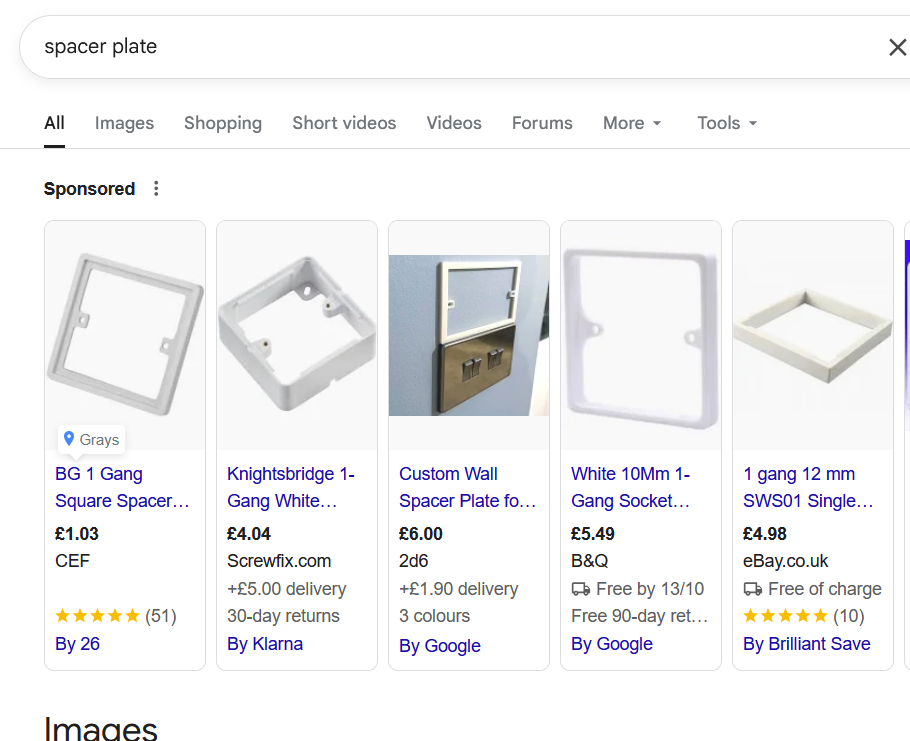Click the By Klarna link
Image resolution: width=910 pixels, height=741 pixels.
[265, 644]
